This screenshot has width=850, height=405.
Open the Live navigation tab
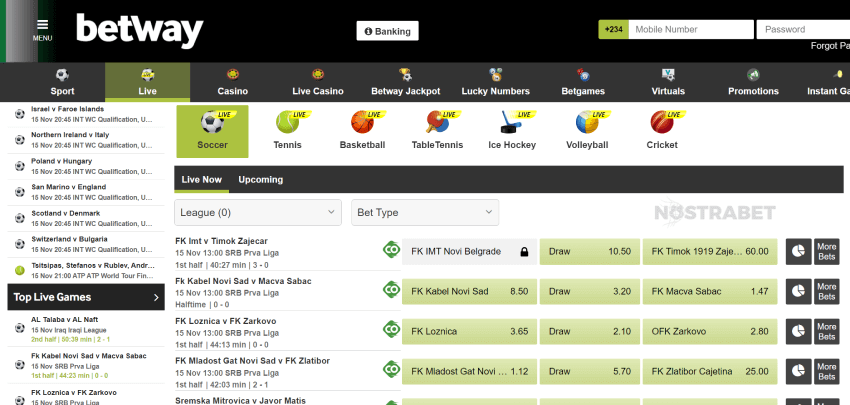147,82
